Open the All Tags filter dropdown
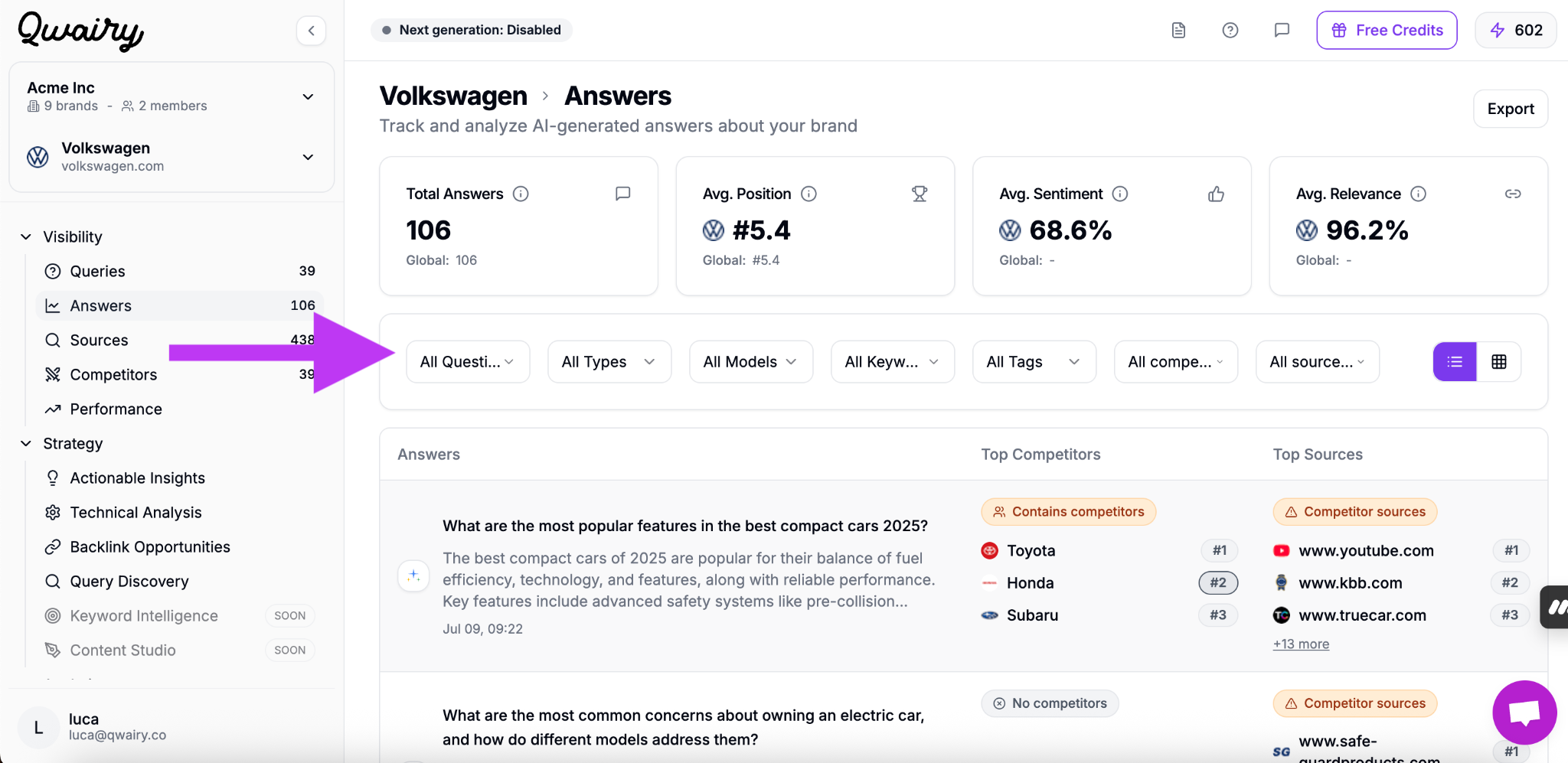 click(1034, 362)
